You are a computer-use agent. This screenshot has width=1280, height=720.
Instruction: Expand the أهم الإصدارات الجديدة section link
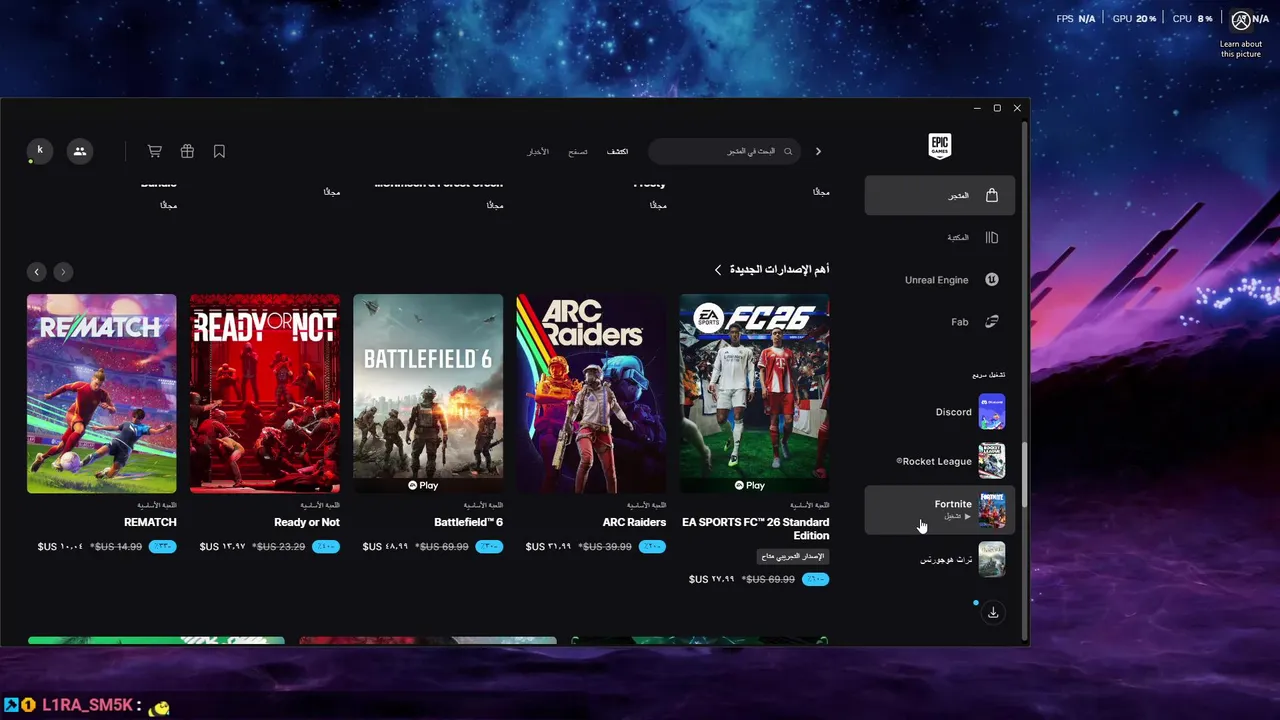pyautogui.click(x=771, y=270)
